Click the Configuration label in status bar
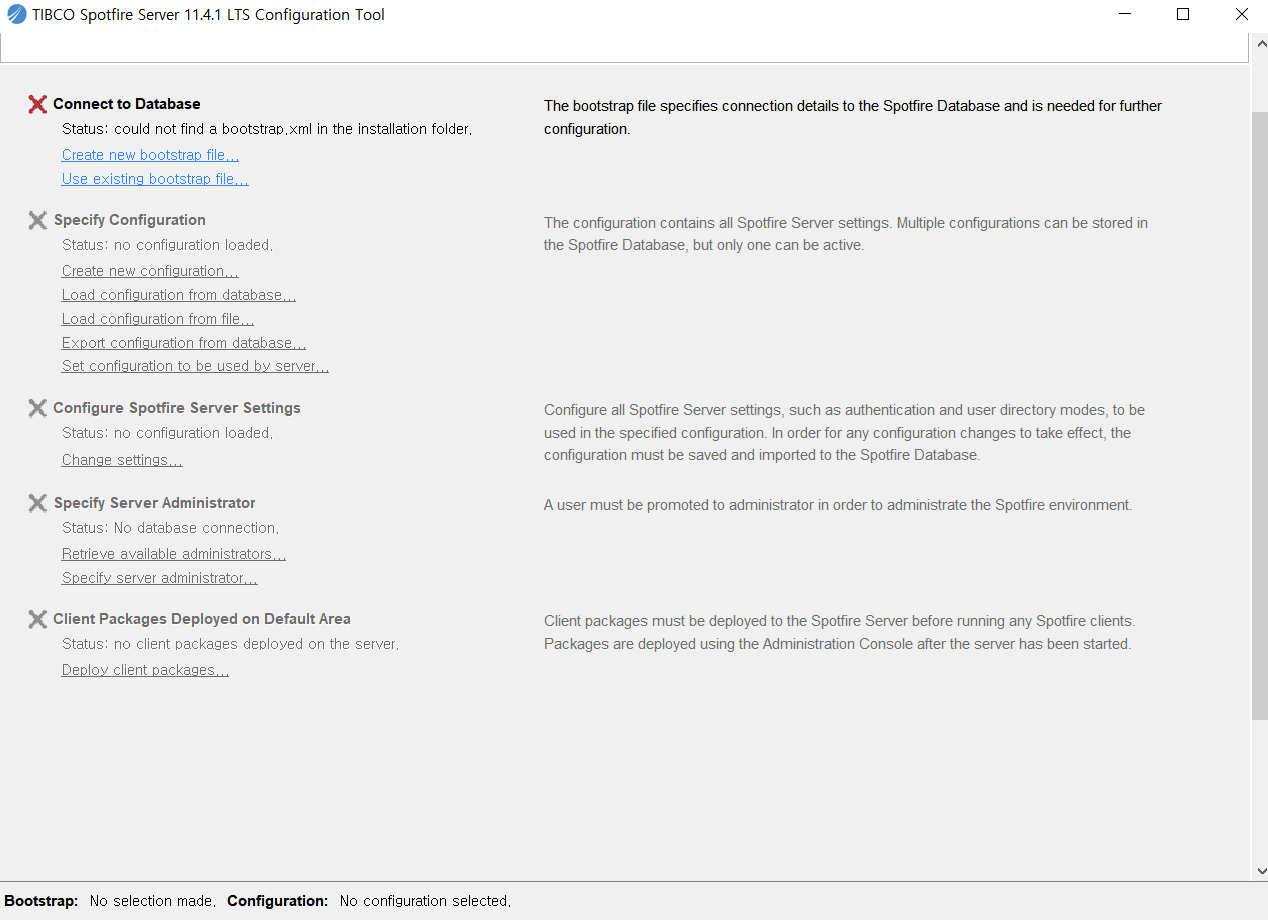 pyautogui.click(x=277, y=901)
